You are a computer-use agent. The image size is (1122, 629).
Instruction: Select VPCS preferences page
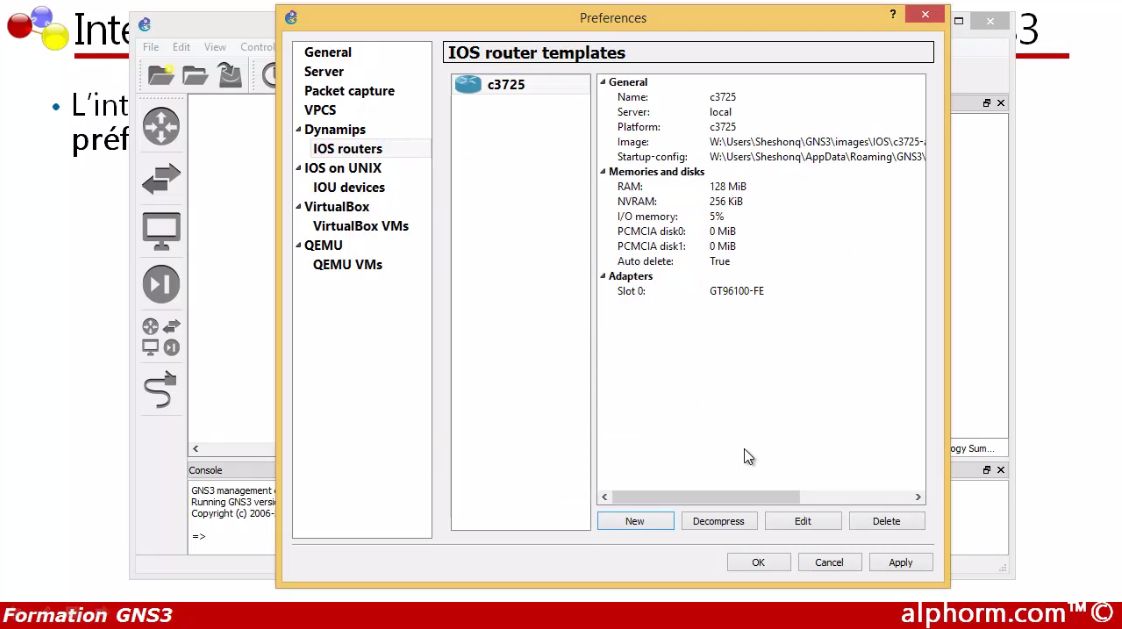(320, 110)
